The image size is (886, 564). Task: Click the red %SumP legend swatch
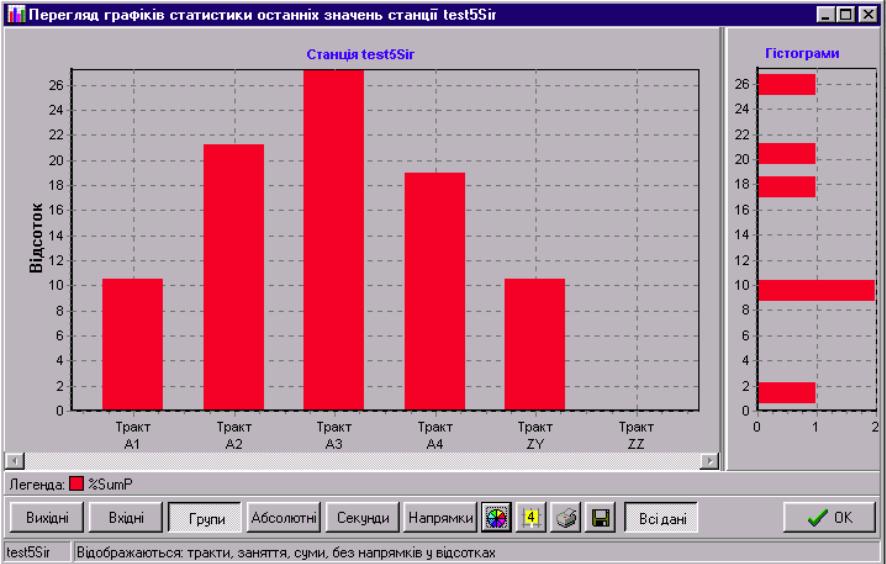click(x=76, y=484)
